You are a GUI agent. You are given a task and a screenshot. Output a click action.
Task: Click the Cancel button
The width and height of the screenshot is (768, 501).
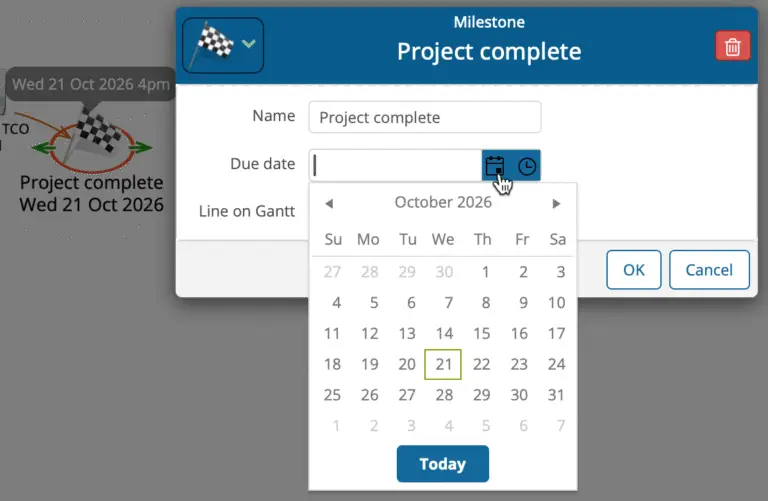(x=709, y=270)
